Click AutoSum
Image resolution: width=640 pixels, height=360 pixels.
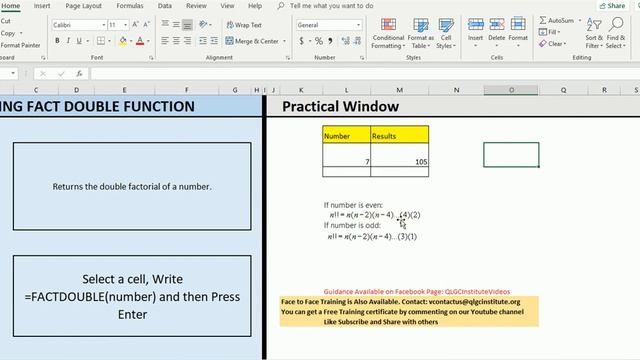557,20
